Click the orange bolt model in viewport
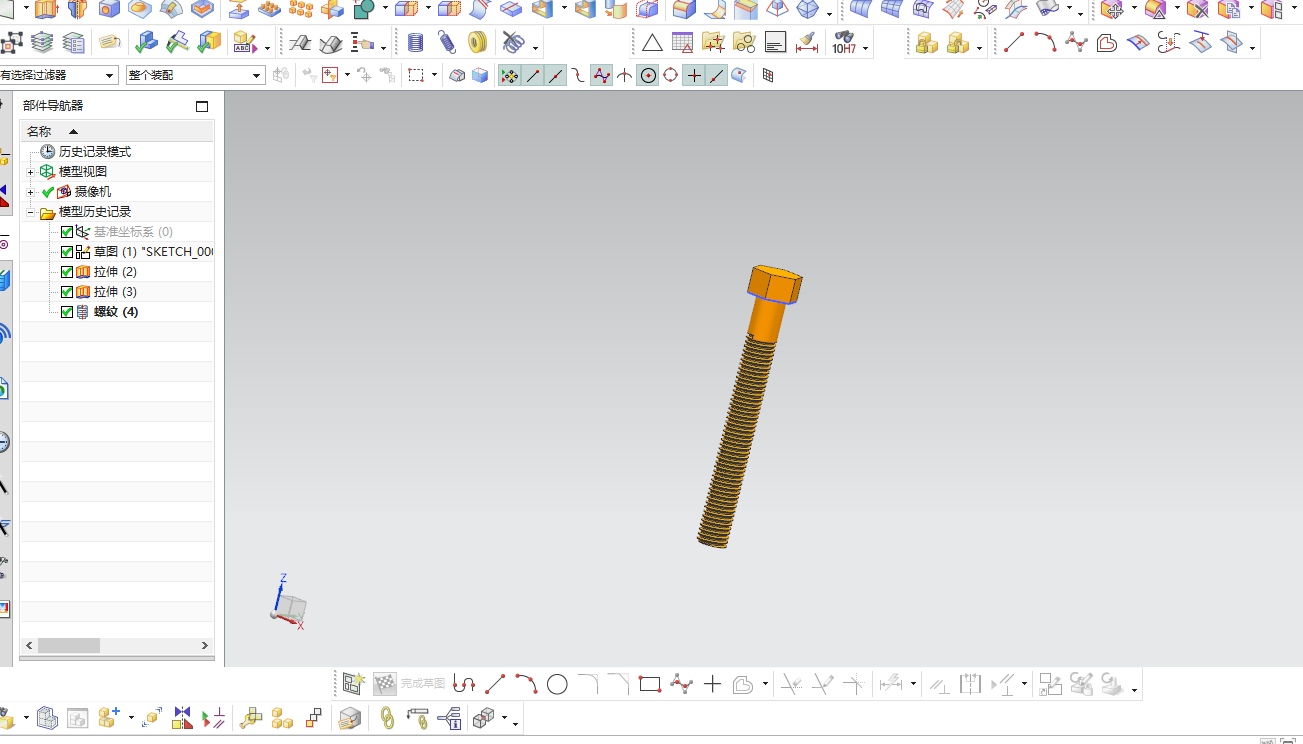 point(748,406)
